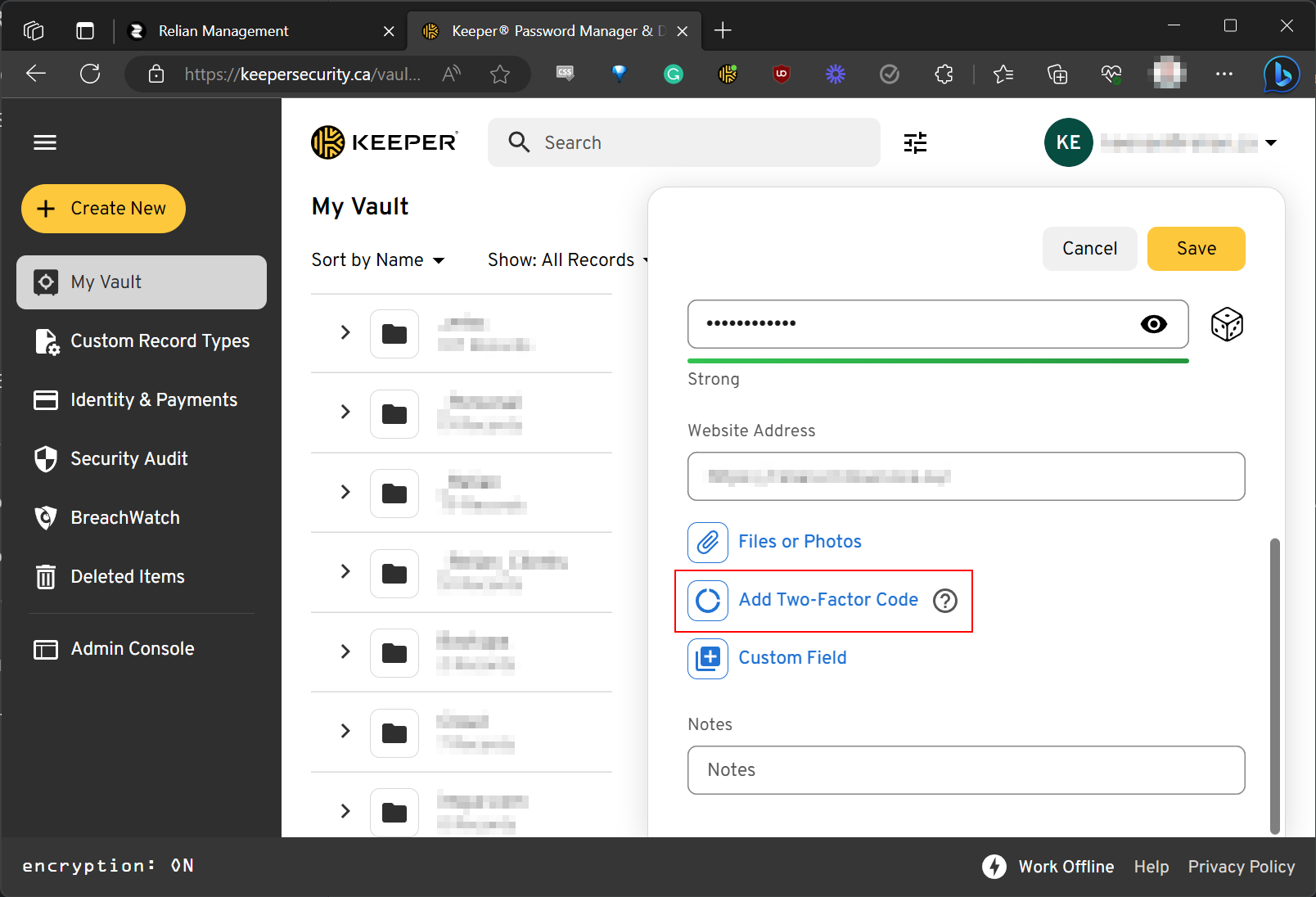Open browser Collections icon
Screen dimensions: 1316x897
1057,74
